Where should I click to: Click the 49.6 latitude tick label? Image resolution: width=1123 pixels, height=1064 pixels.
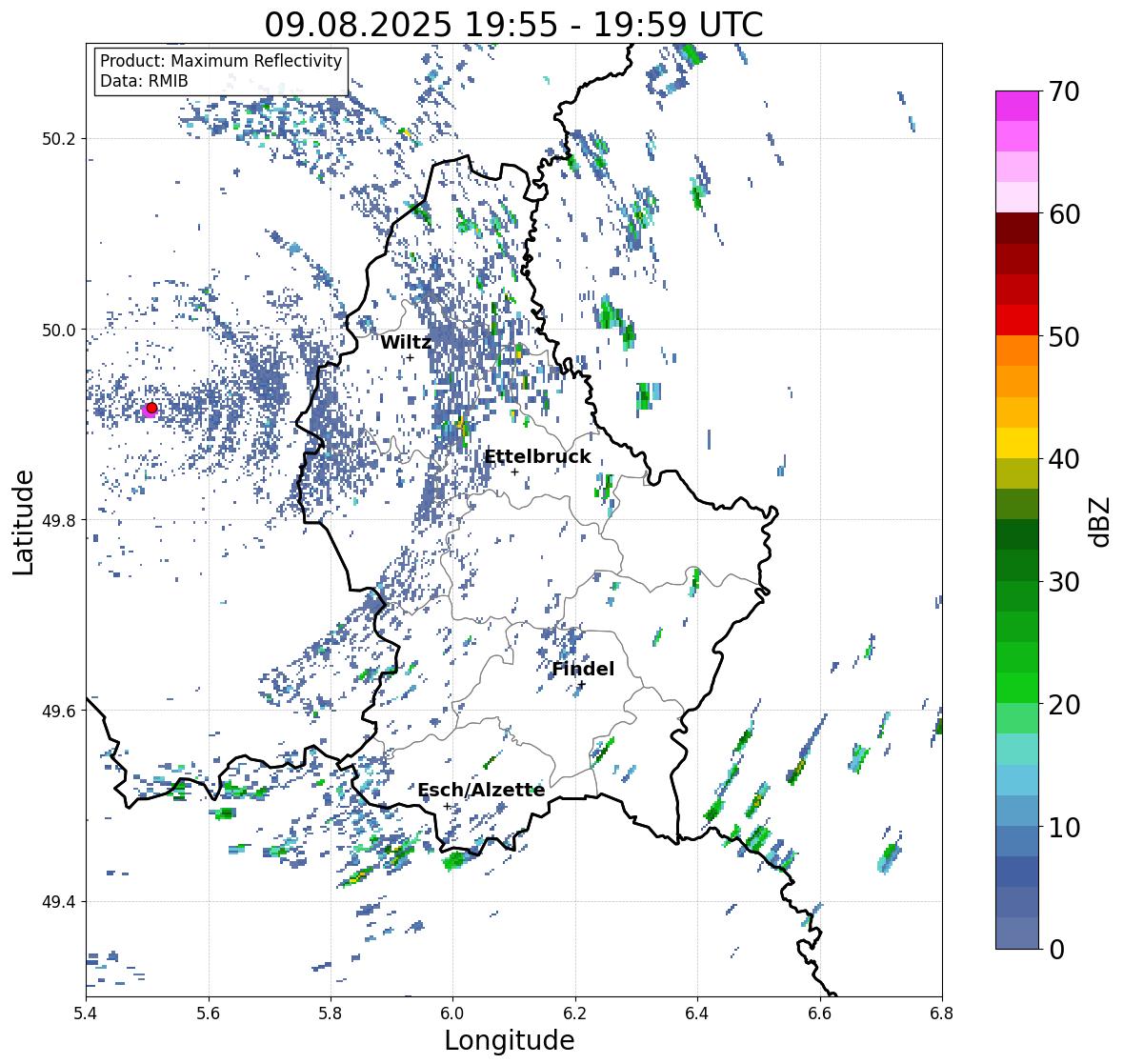click(x=59, y=711)
